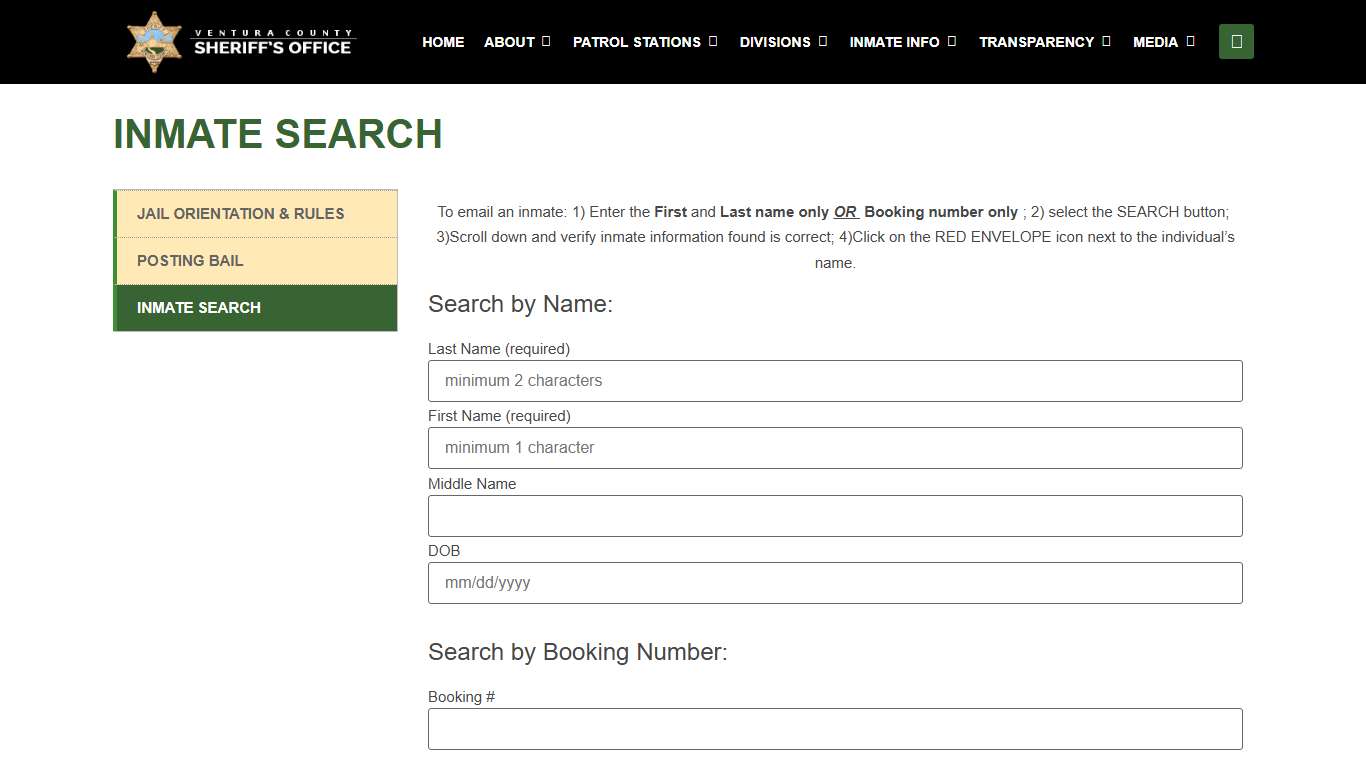Click the DOB mm/dd/yyyy field
The height and width of the screenshot is (768, 1366).
835,583
